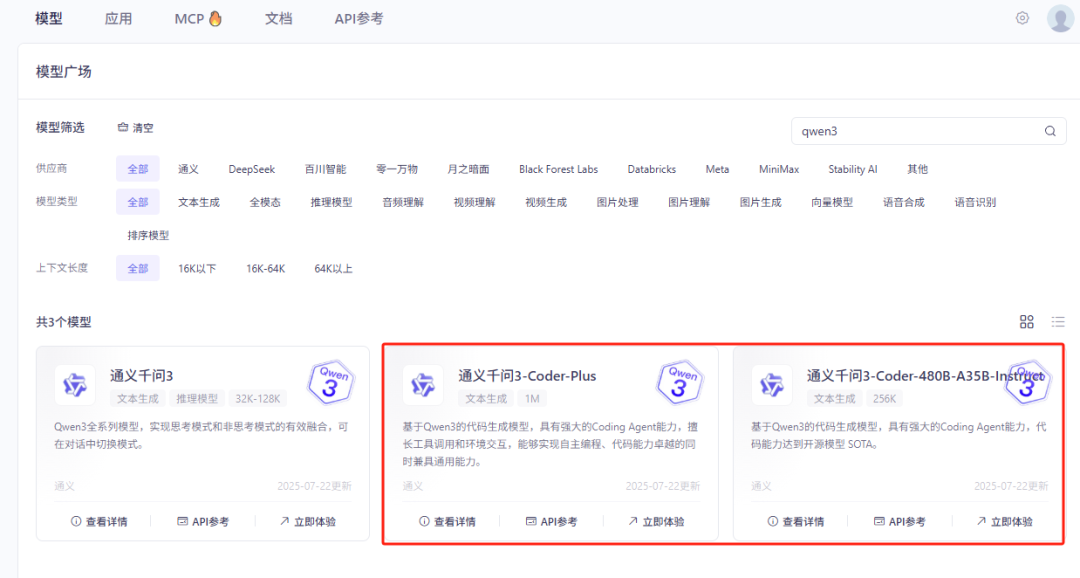Filter model type by 语音合成

tap(904, 202)
